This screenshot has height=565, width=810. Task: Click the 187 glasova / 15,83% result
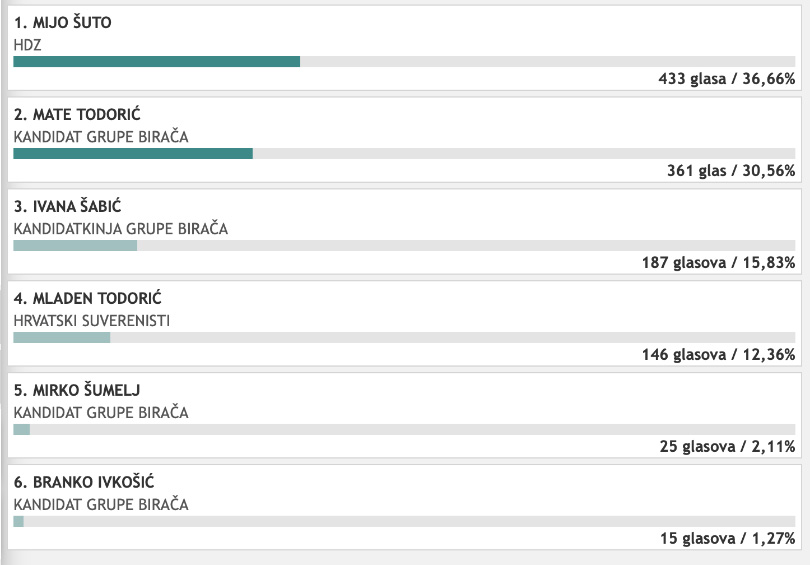click(719, 263)
